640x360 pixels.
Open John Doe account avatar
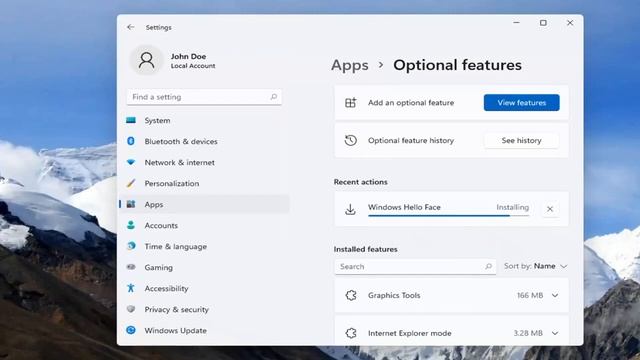click(x=146, y=60)
